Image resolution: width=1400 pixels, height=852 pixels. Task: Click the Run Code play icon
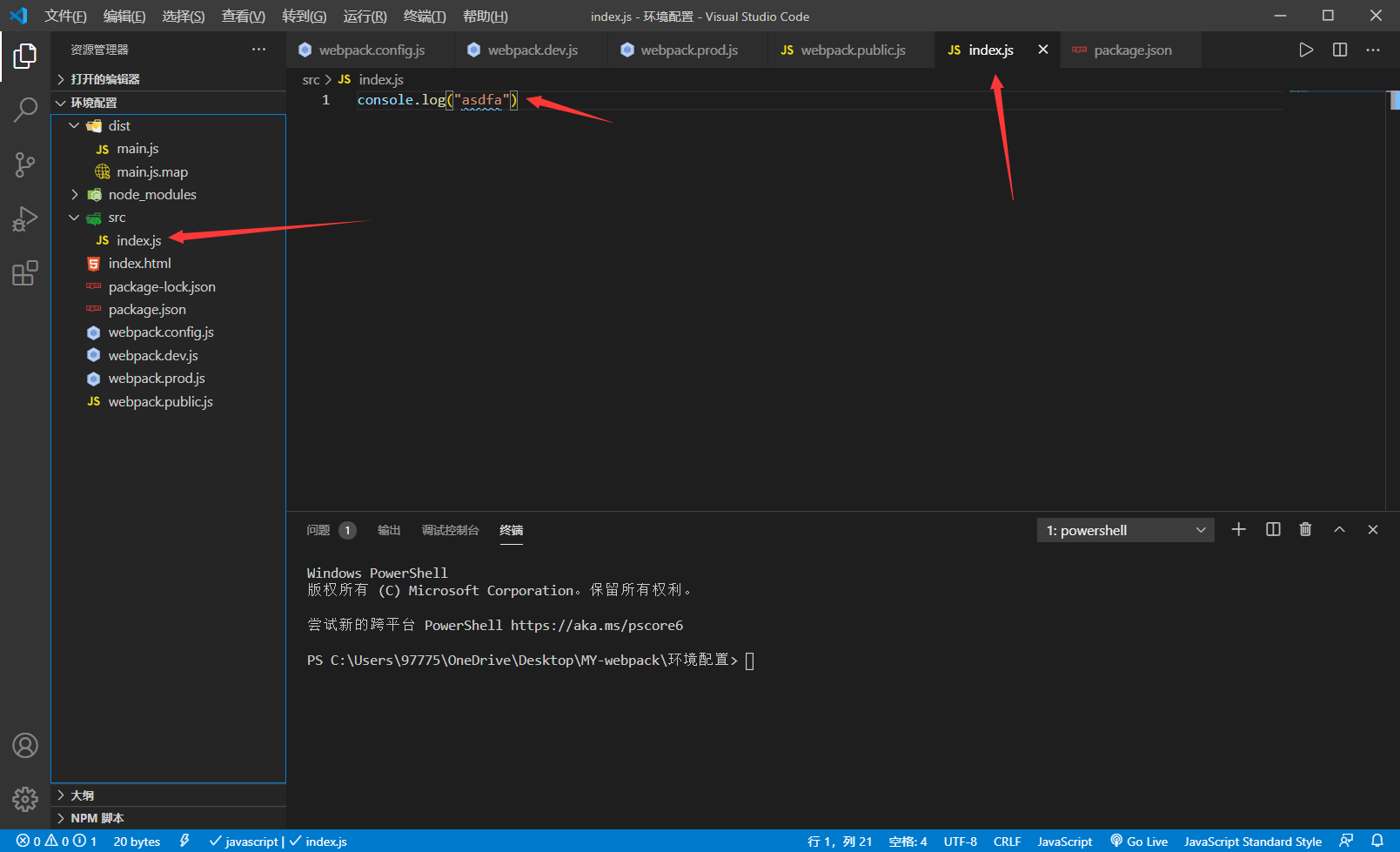pos(1306,50)
